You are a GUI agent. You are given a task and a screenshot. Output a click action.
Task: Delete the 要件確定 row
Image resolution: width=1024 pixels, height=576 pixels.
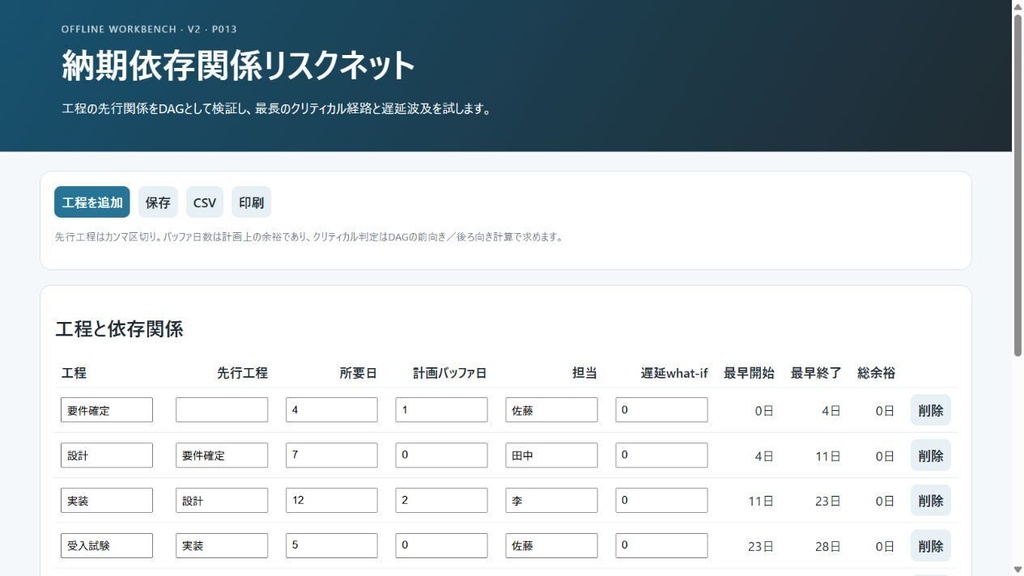tap(931, 410)
